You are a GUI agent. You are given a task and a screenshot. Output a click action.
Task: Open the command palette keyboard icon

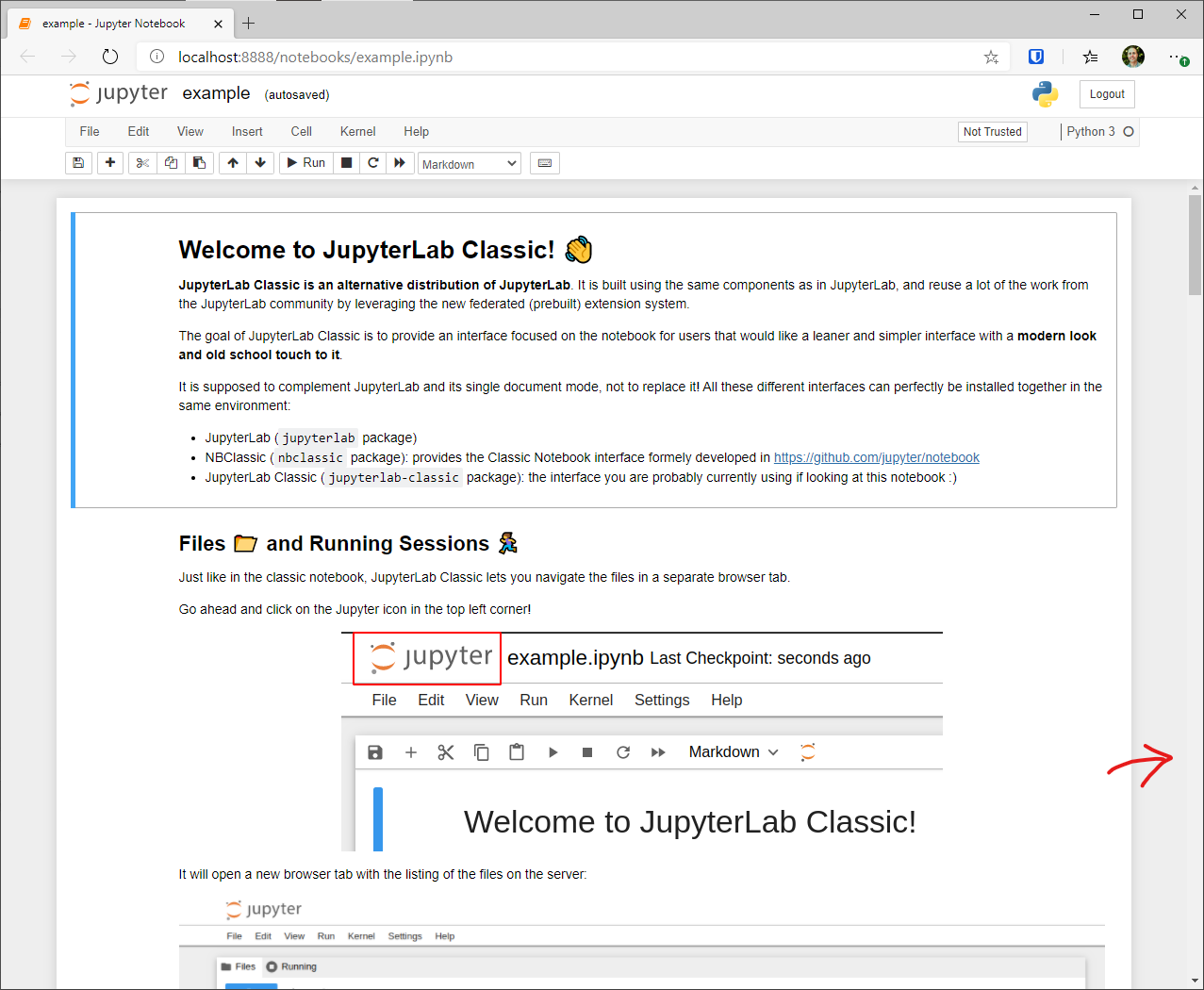[545, 163]
